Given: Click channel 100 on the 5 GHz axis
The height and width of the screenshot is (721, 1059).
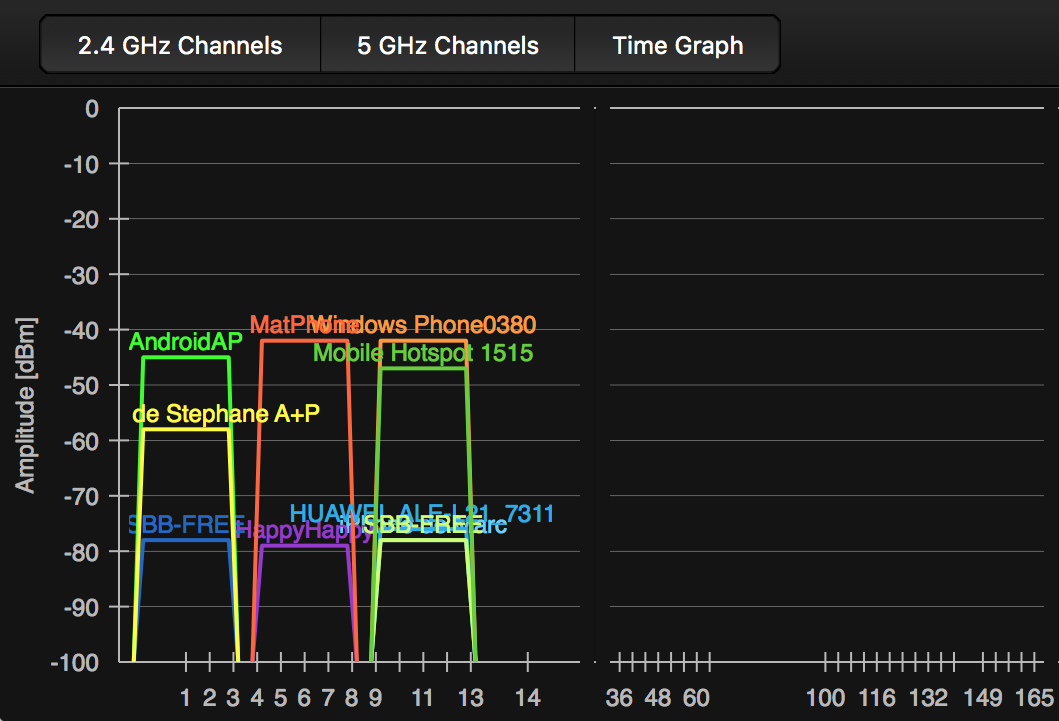Looking at the screenshot, I should pos(825,698).
